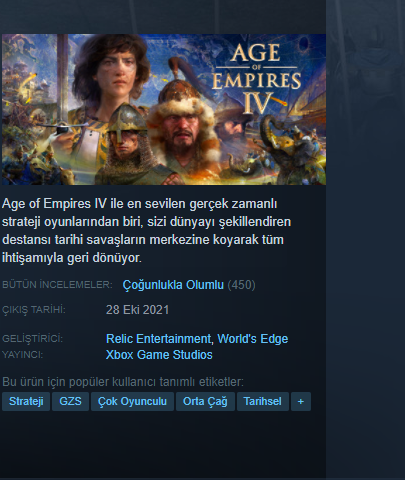Open the Çok Oyunculu tag
Screen dimensions: 405x480
(x=132, y=401)
